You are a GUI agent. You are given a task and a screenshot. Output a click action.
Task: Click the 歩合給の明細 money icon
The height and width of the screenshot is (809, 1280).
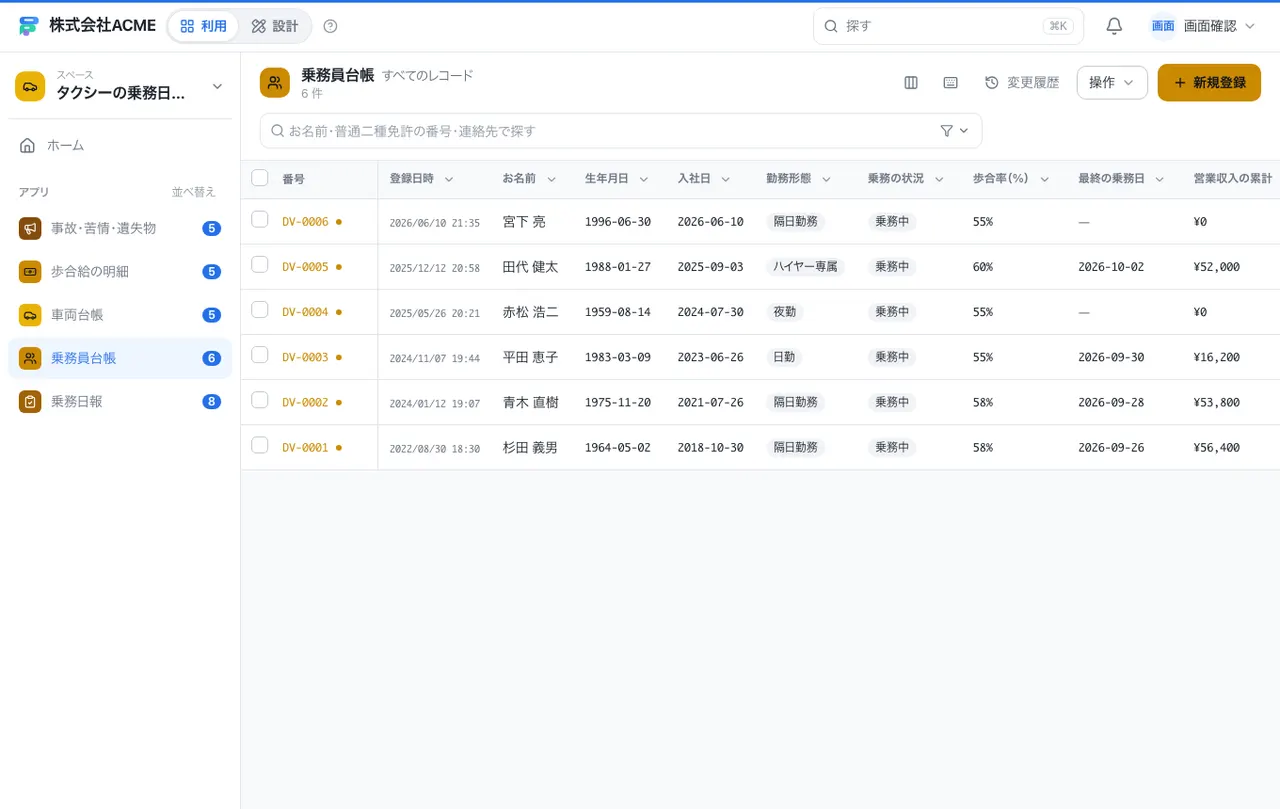30,271
